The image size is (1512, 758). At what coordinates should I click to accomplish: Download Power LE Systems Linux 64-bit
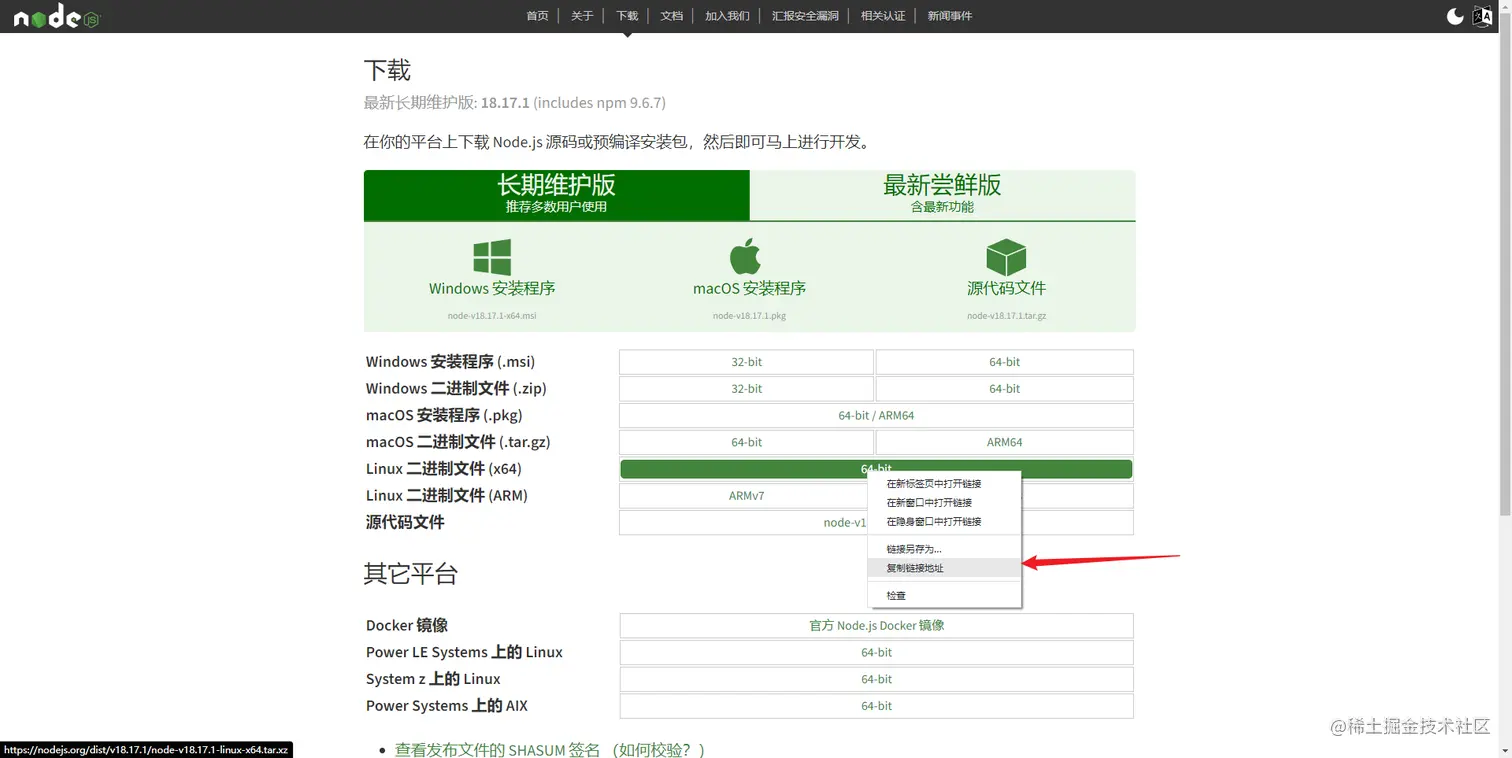pos(876,653)
